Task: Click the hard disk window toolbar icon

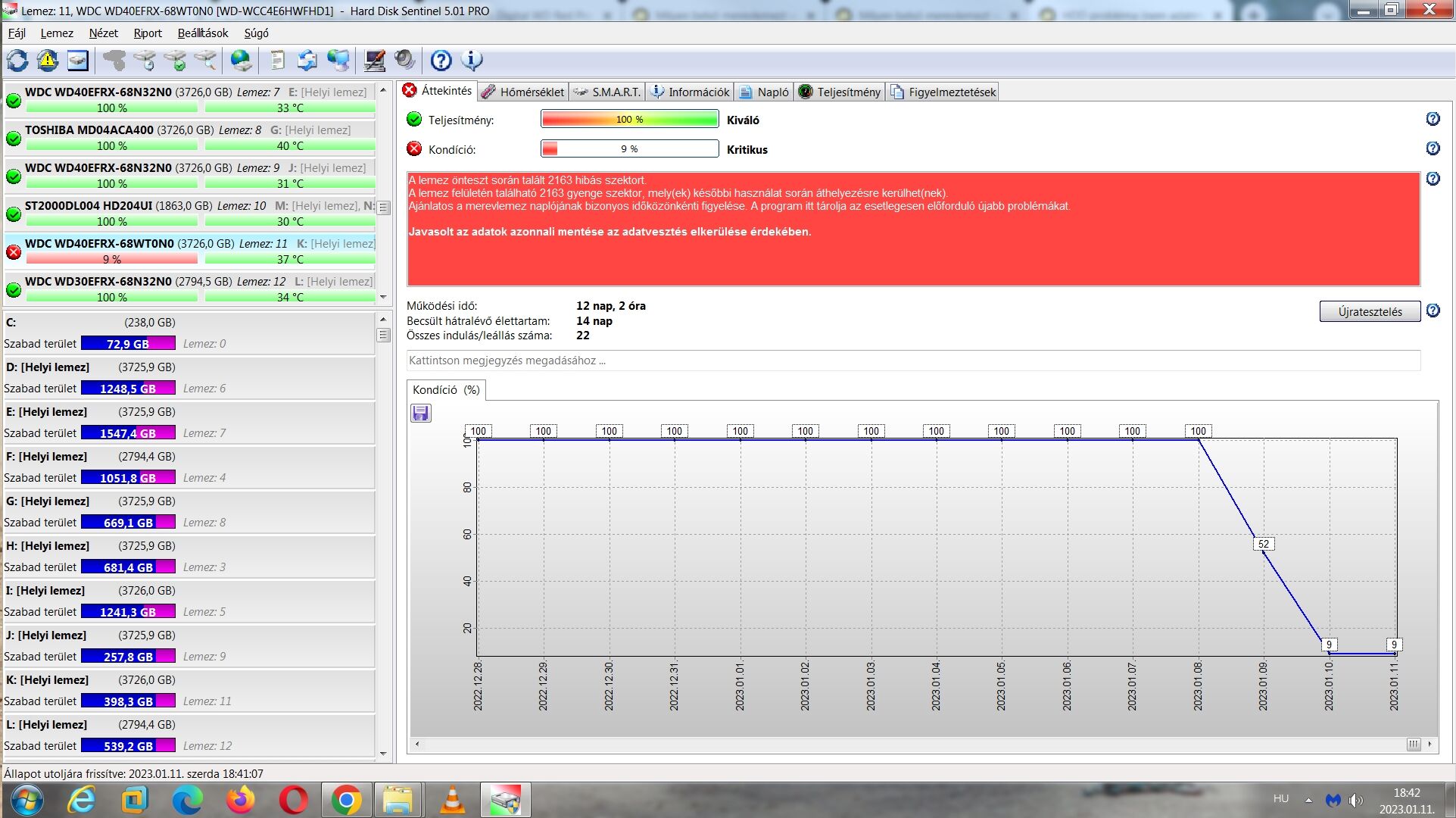Action: [x=77, y=61]
